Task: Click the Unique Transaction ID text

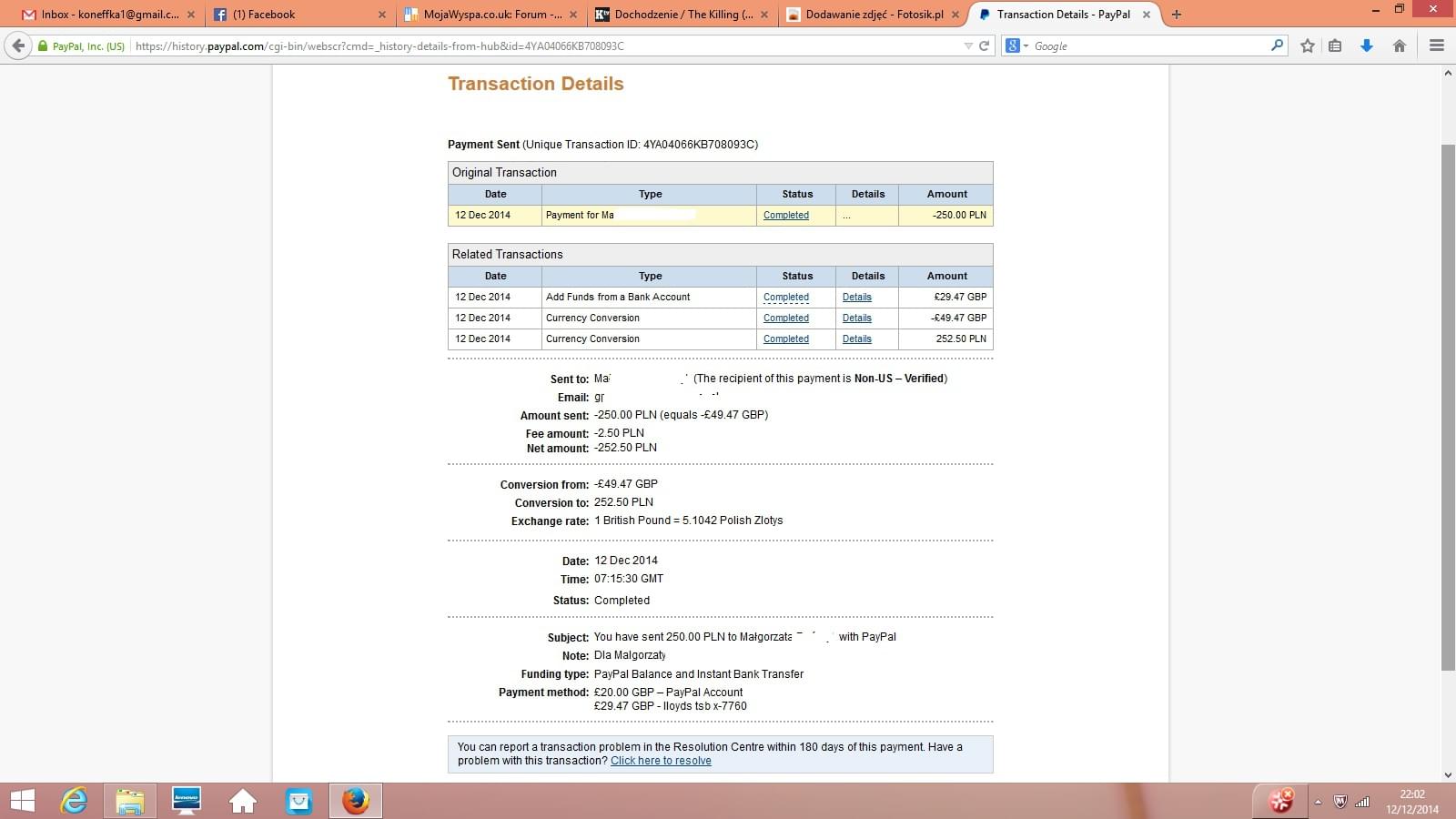Action: [640, 145]
